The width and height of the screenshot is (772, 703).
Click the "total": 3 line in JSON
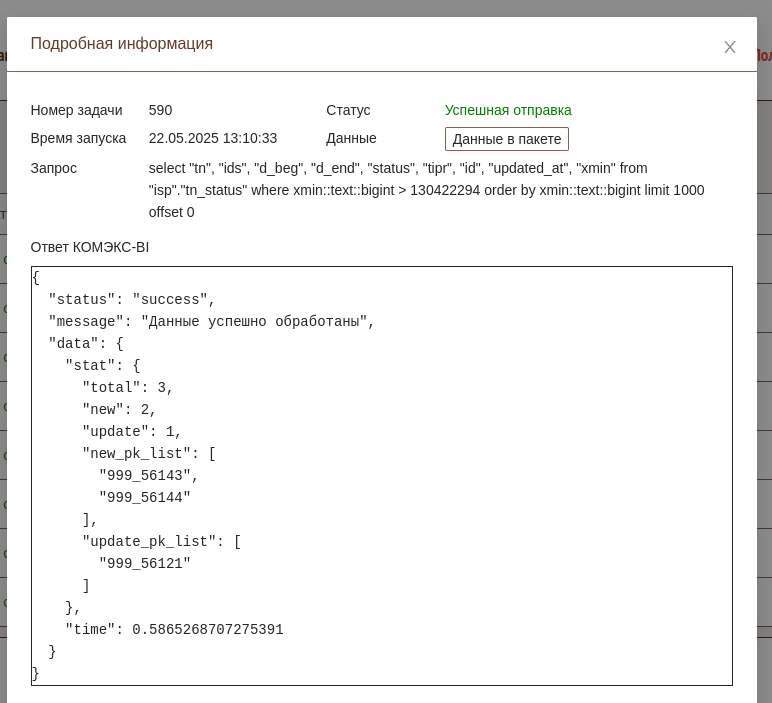click(x=127, y=388)
